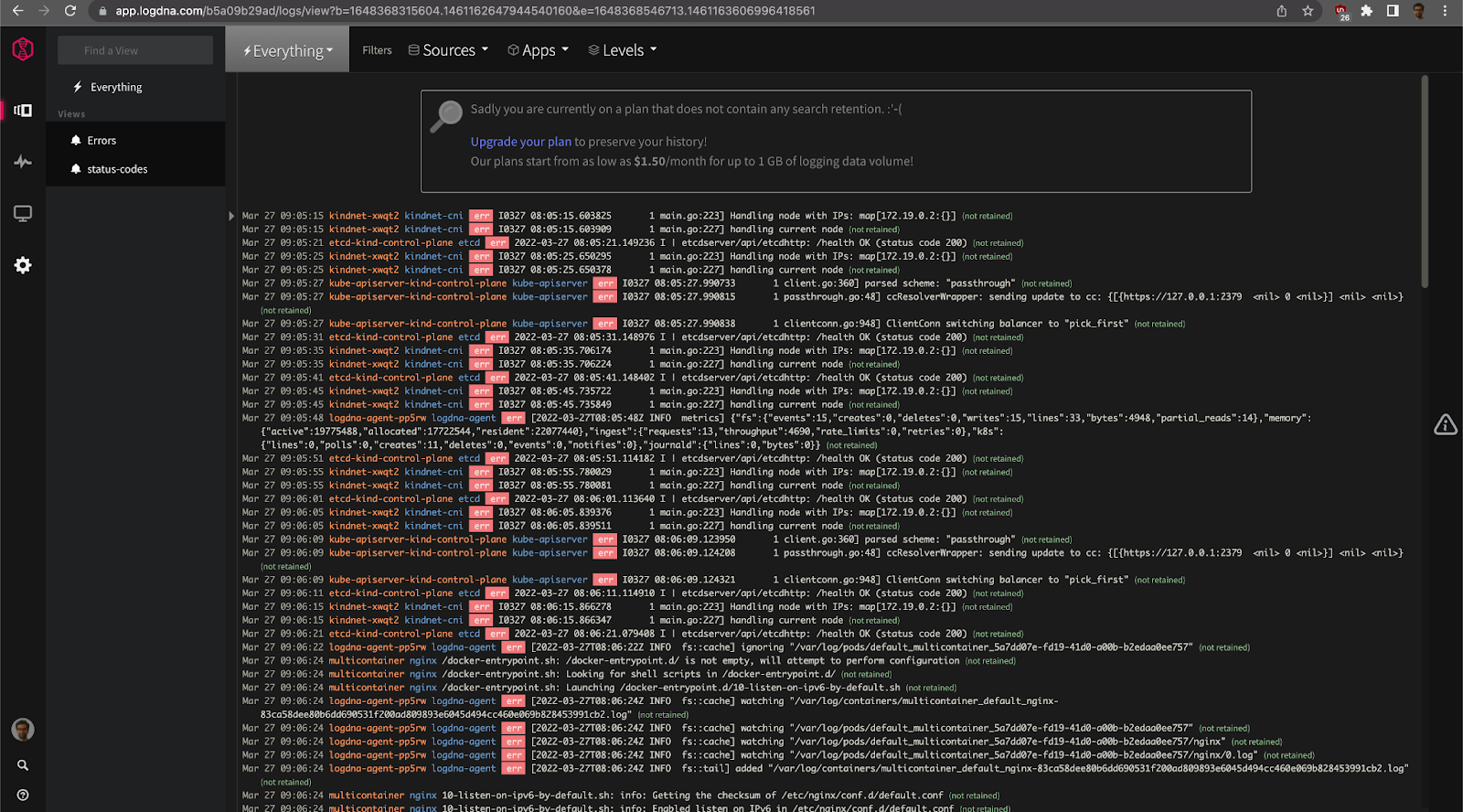Click the bell icon next to status-codes view
Viewport: 1463px width, 812px height.
(x=76, y=168)
